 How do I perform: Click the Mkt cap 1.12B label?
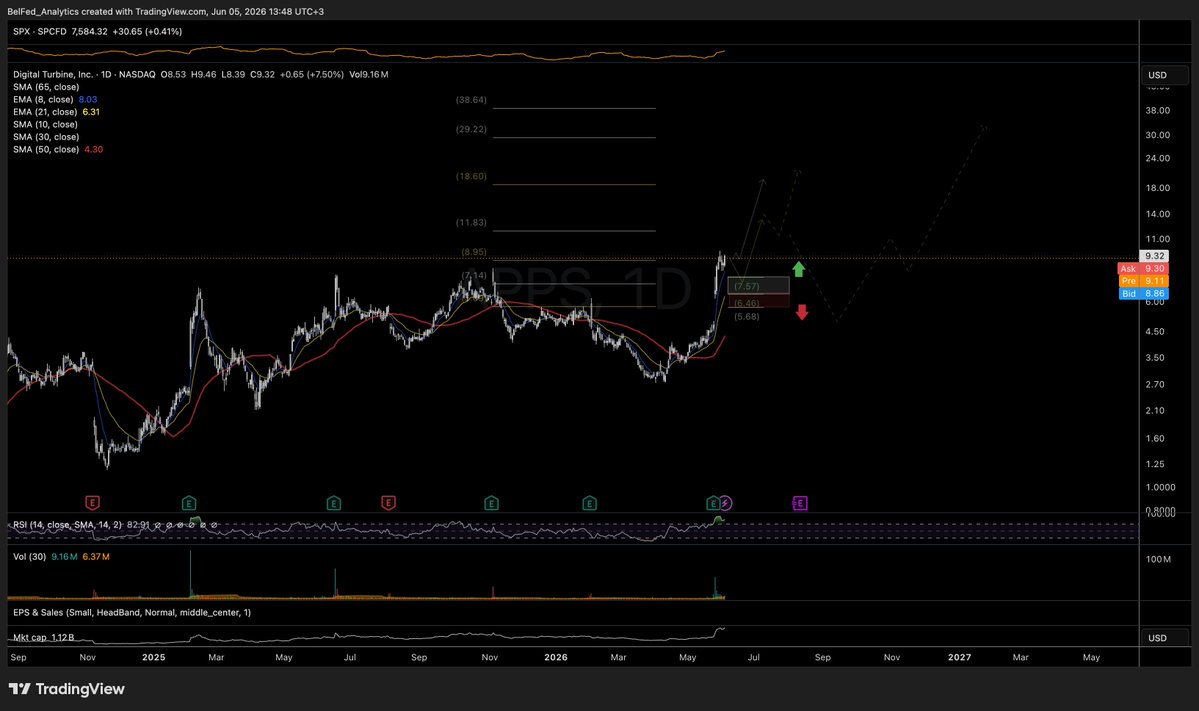pyautogui.click(x=44, y=638)
